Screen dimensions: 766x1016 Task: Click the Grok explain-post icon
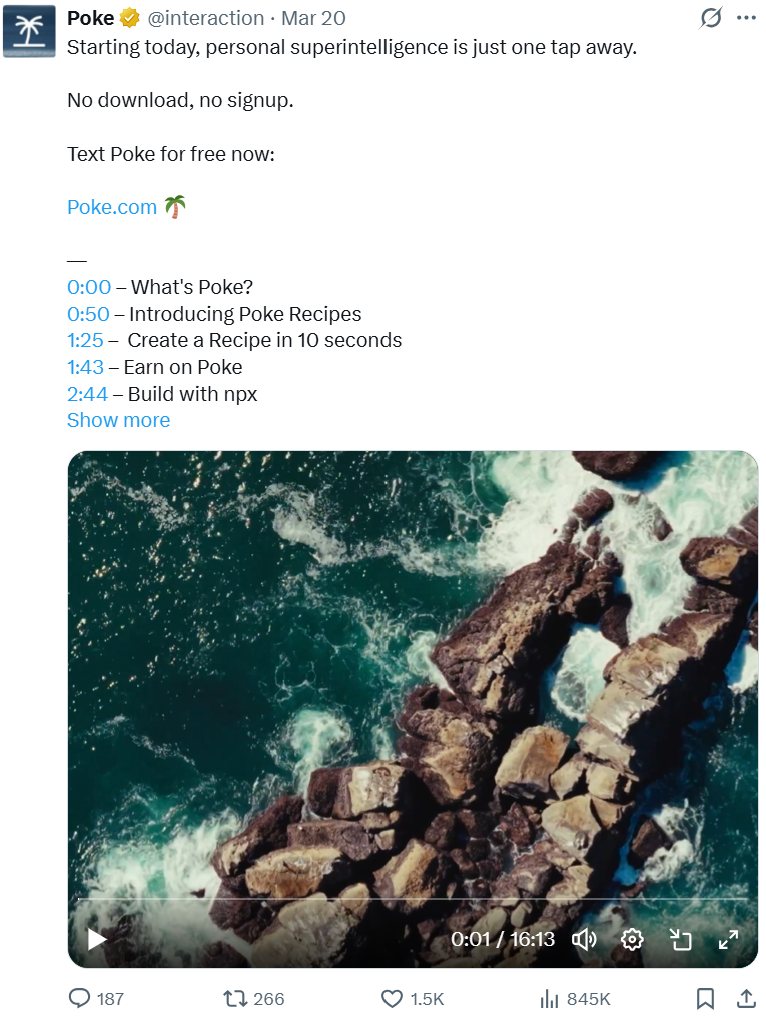point(711,18)
